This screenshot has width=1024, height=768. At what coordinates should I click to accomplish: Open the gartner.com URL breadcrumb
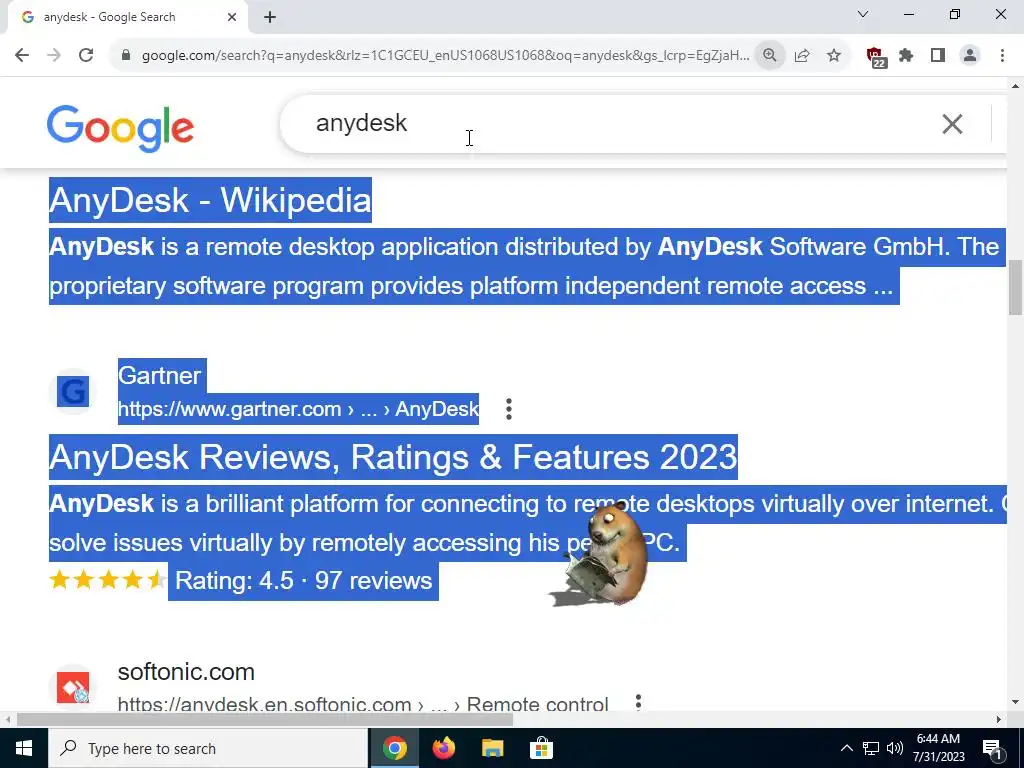[x=298, y=409]
